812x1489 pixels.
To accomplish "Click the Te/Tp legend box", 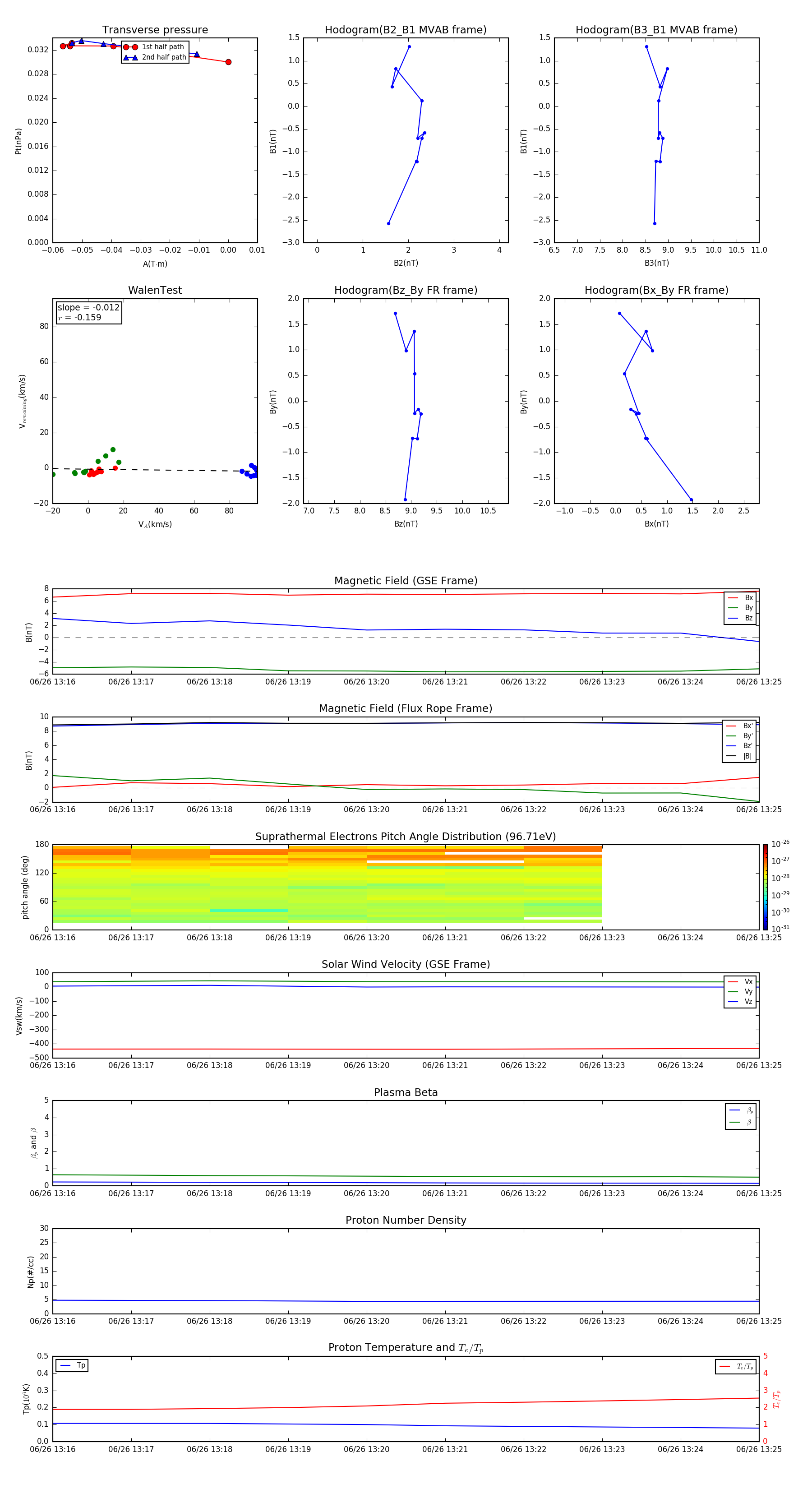I will [735, 1366].
